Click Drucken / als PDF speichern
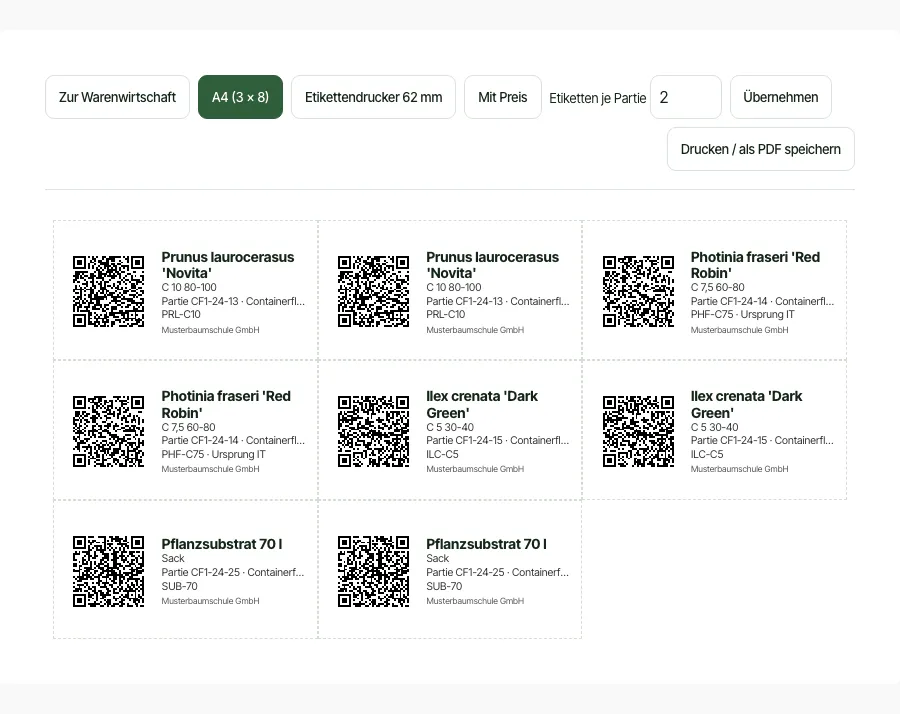 click(761, 149)
